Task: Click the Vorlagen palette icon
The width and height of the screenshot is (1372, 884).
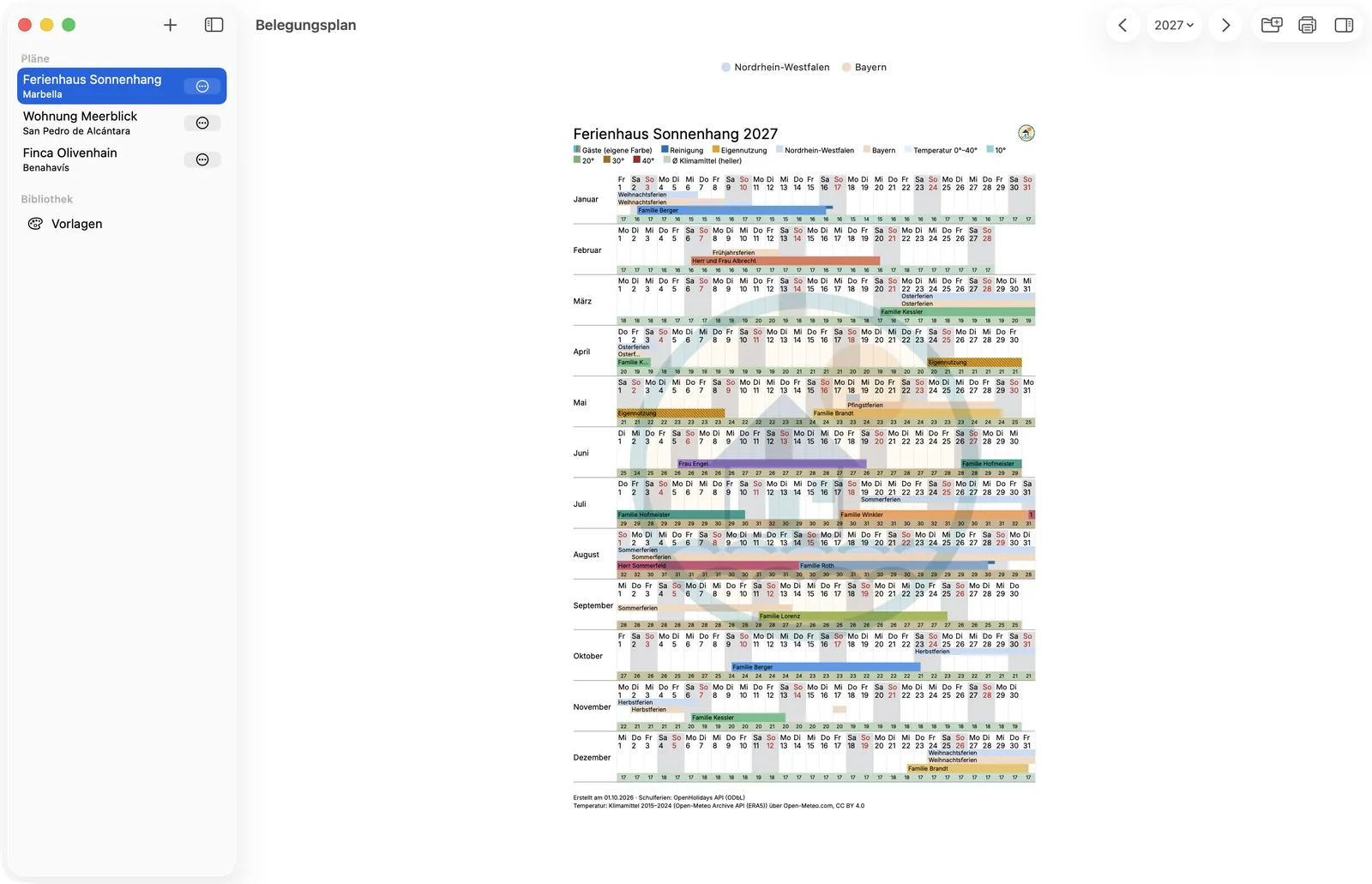Action: pyautogui.click(x=35, y=224)
